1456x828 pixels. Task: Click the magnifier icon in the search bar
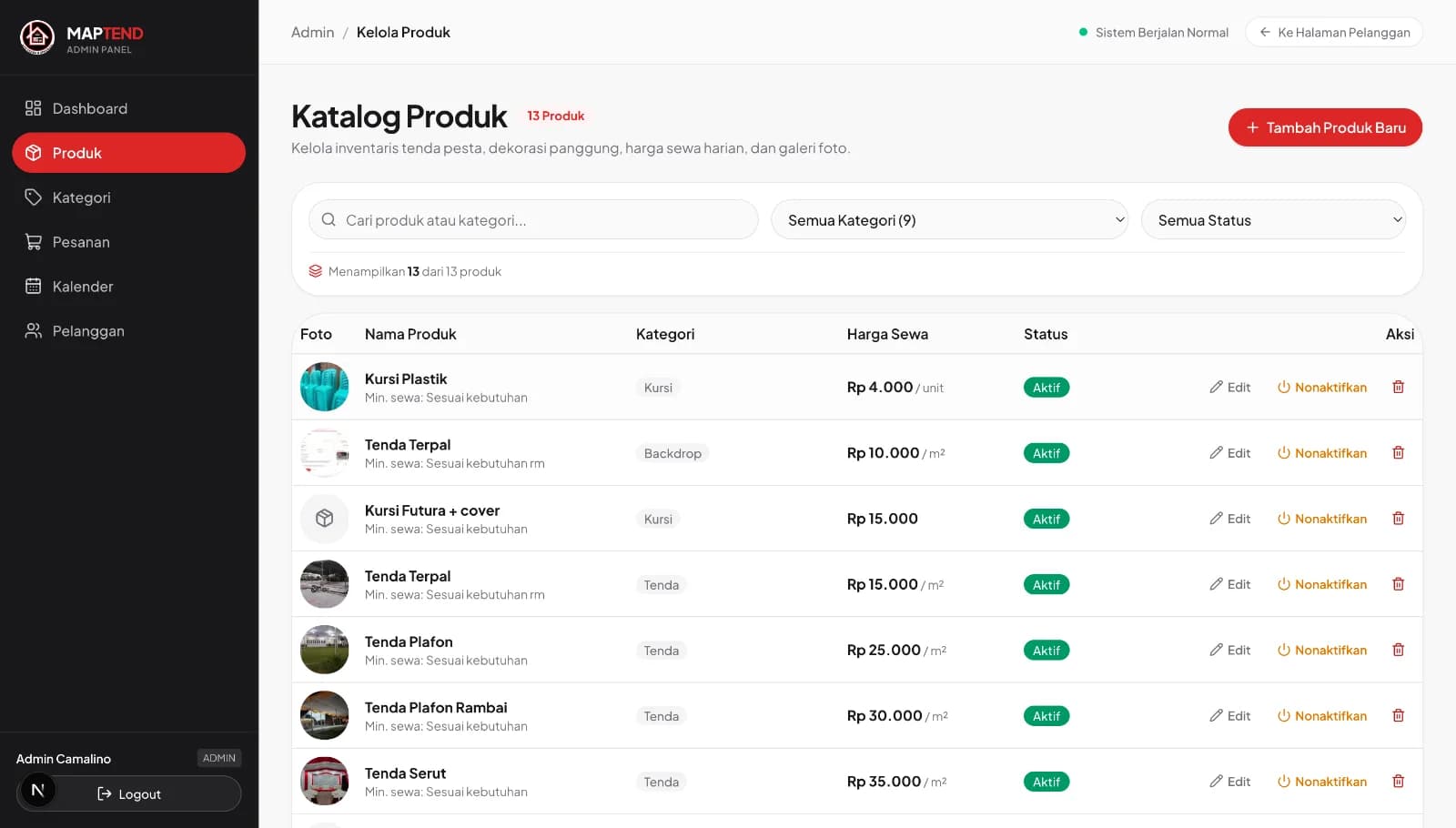click(329, 219)
